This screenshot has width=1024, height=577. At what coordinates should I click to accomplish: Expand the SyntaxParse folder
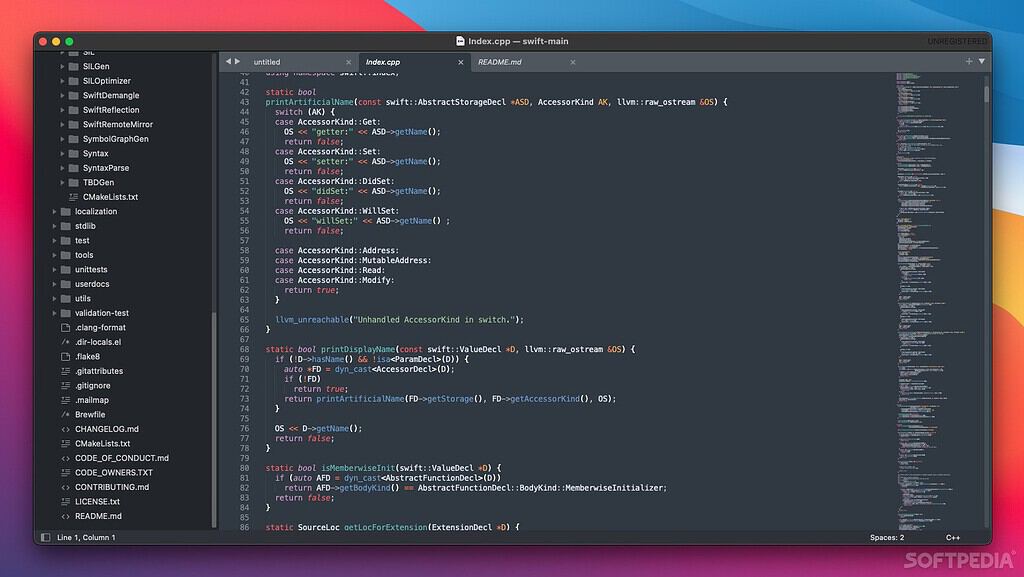[62, 168]
